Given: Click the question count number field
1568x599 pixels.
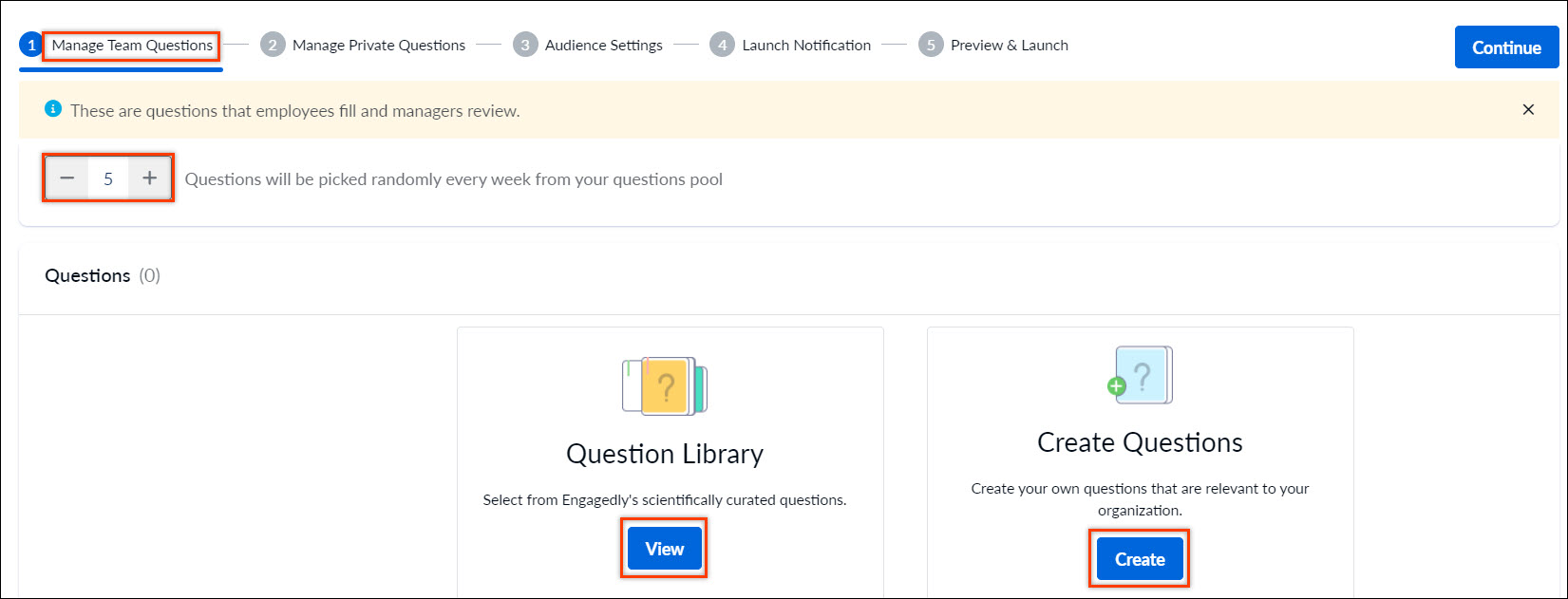Looking at the screenshot, I should click(108, 178).
